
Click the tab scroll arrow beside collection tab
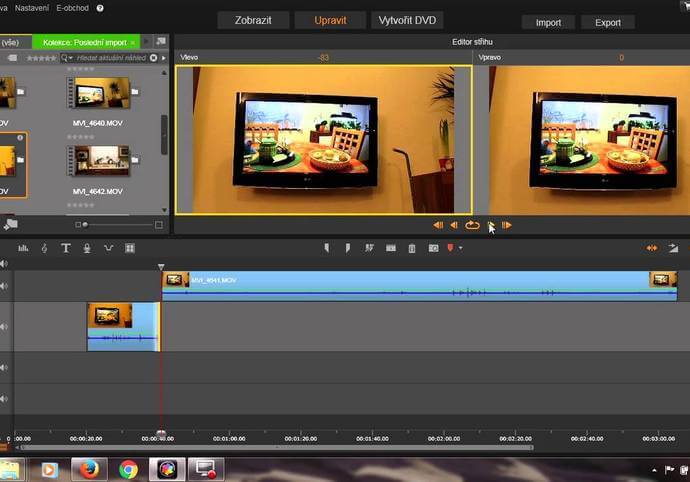[x=147, y=42]
